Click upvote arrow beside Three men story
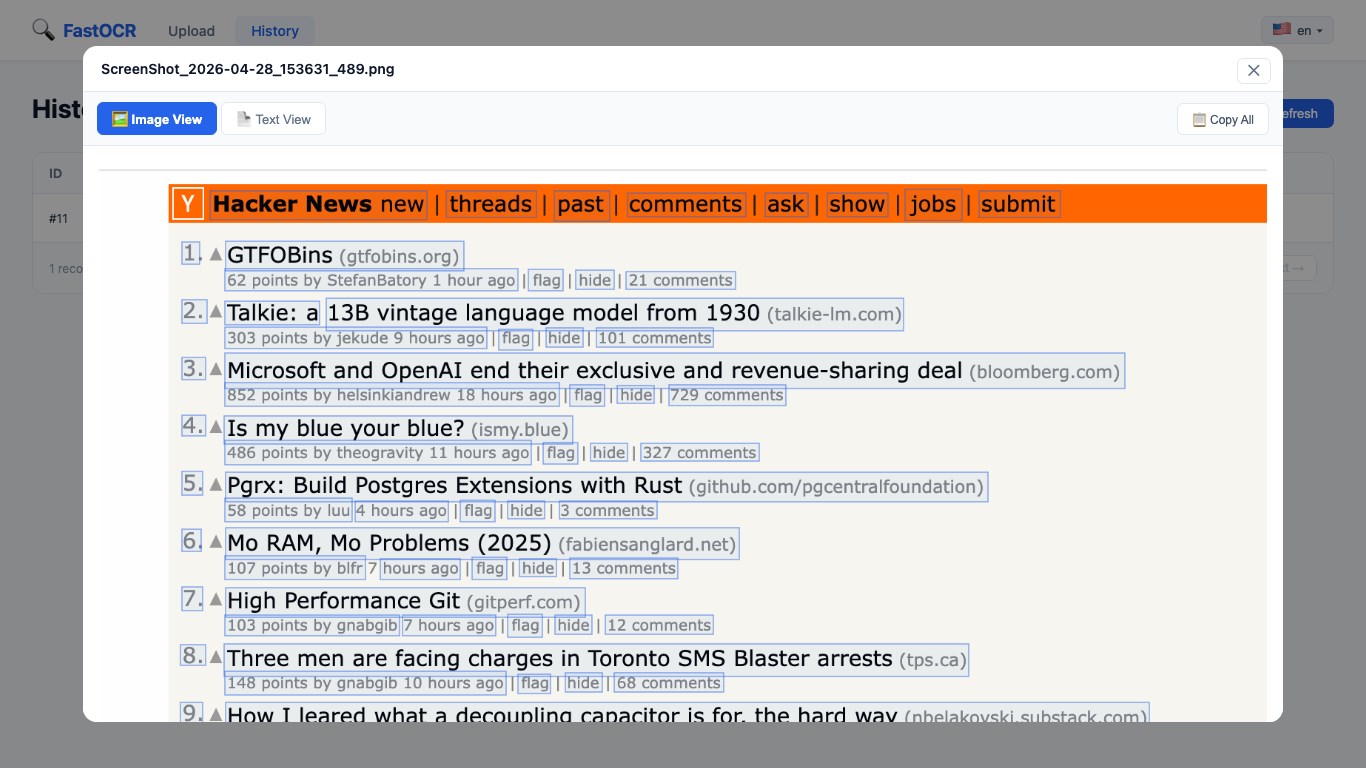The image size is (1366, 768). pyautogui.click(x=215, y=657)
